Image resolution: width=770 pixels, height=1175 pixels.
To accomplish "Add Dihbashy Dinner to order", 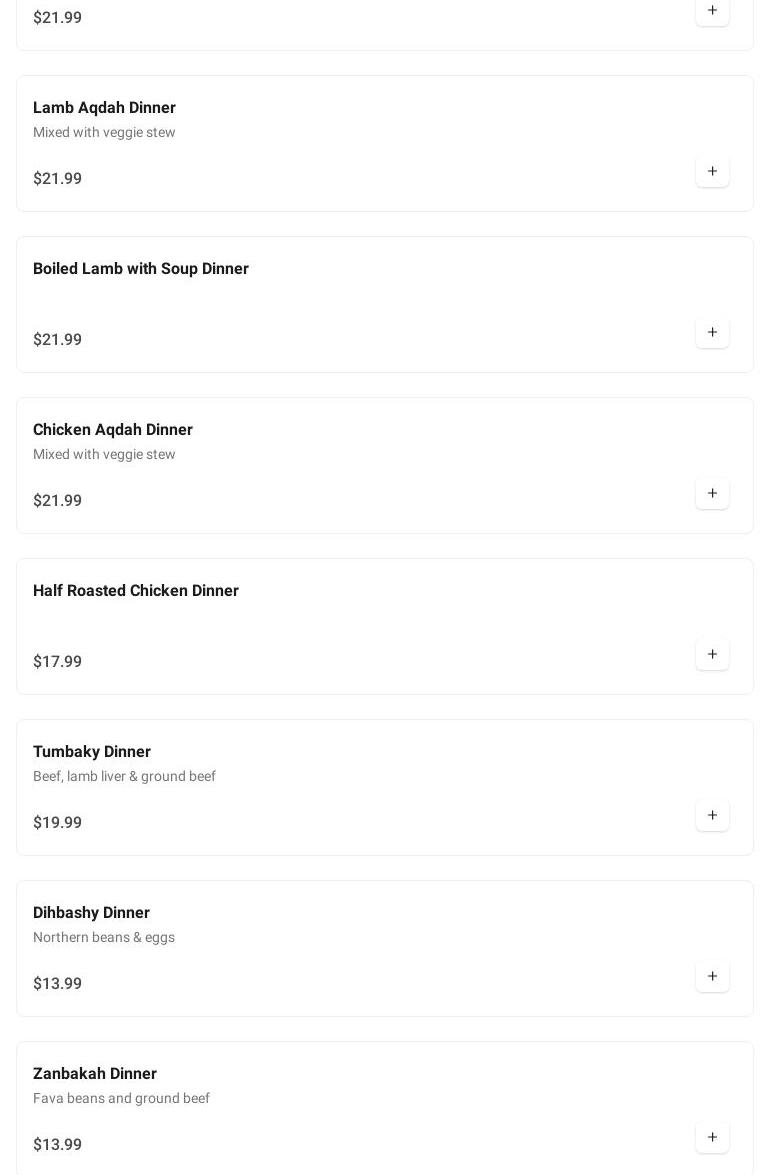I will (712, 976).
